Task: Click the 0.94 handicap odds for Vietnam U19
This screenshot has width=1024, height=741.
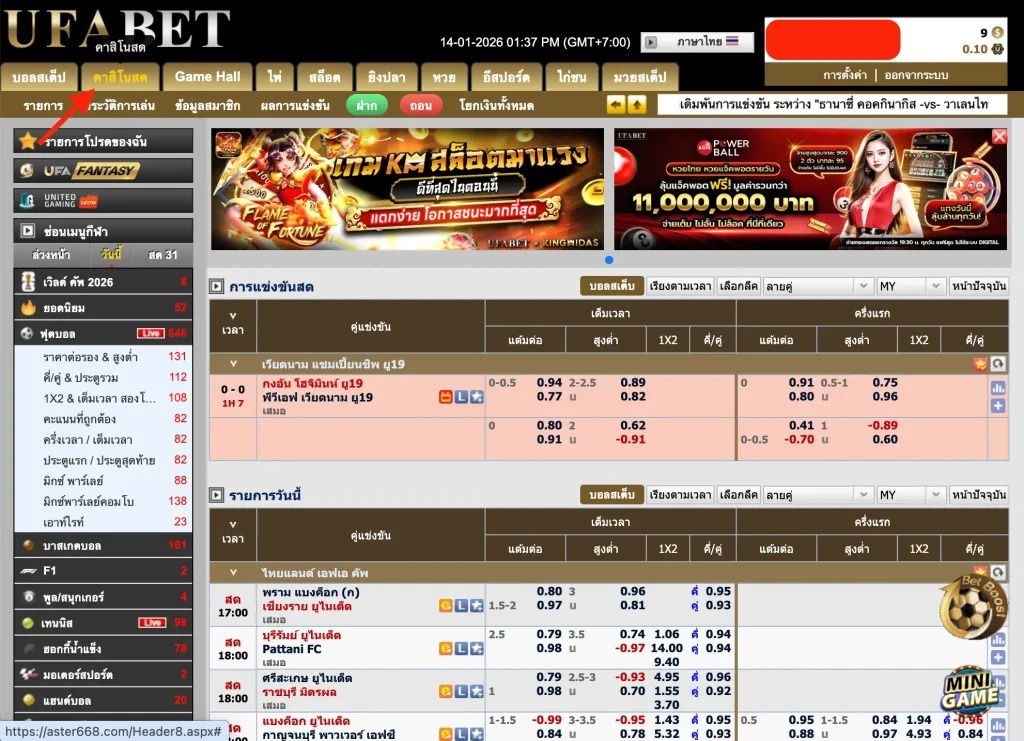Action: click(x=549, y=382)
